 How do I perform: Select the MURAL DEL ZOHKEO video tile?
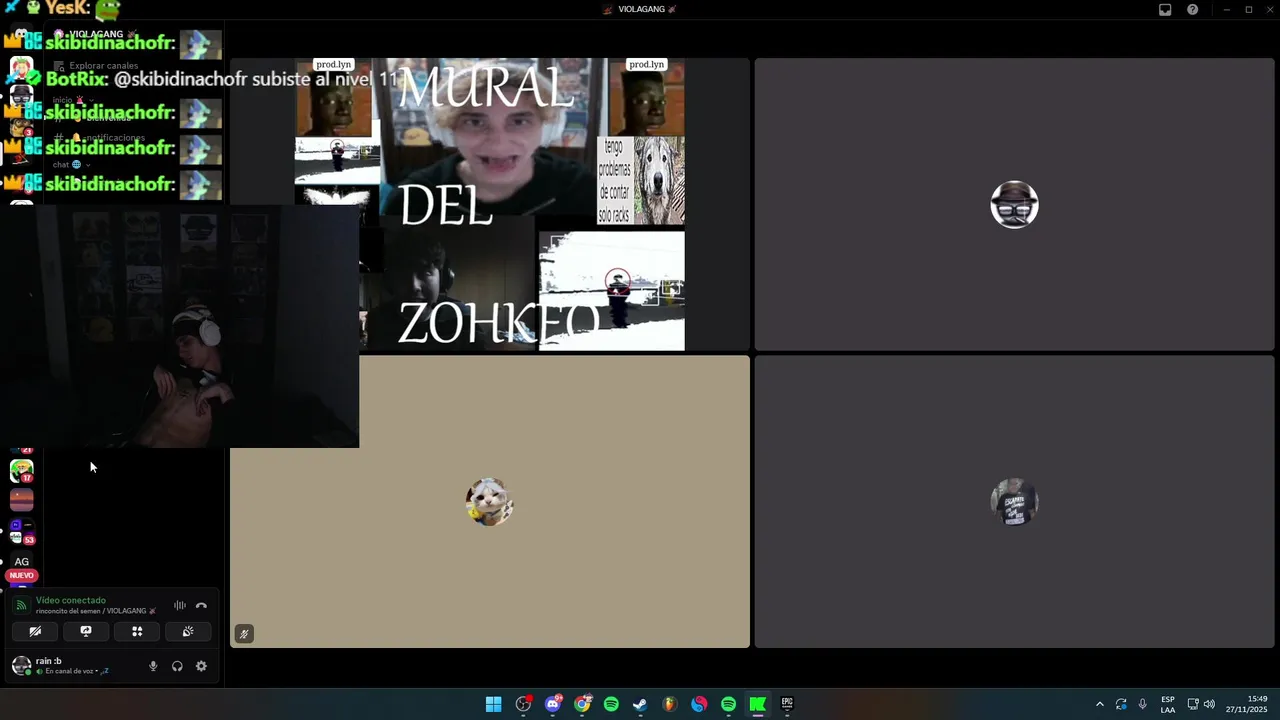click(490, 204)
